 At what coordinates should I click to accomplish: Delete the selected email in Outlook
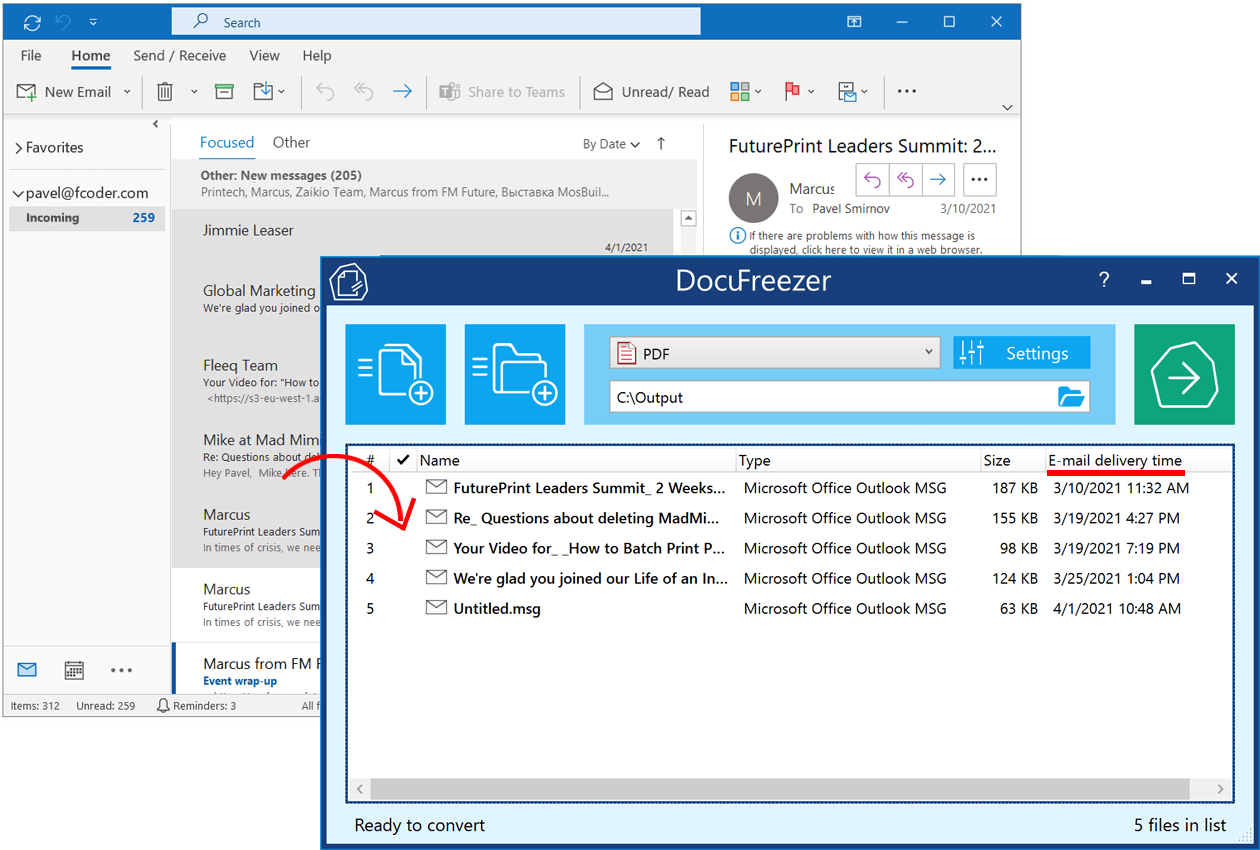[163, 91]
